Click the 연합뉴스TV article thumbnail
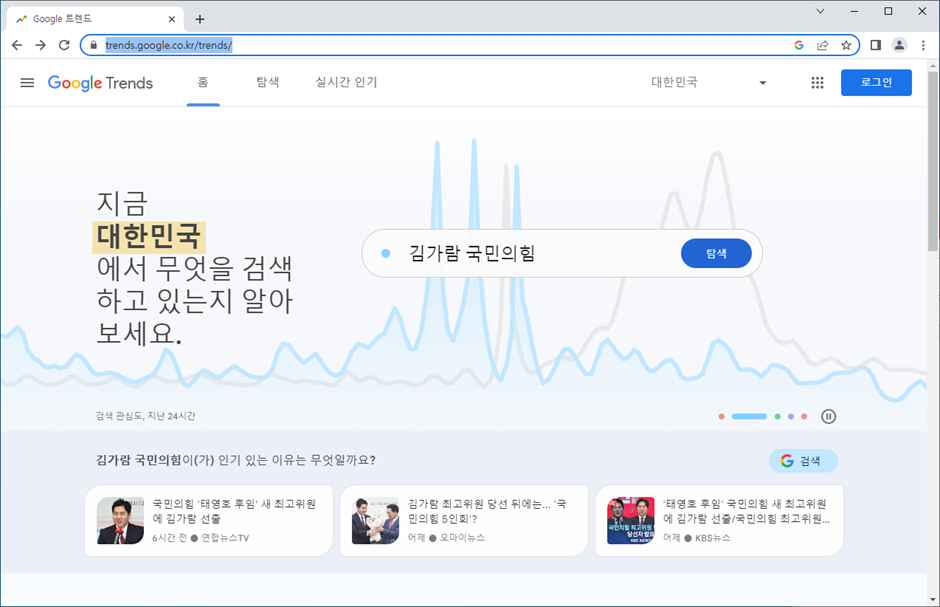Viewport: 940px width, 607px height. click(x=120, y=521)
